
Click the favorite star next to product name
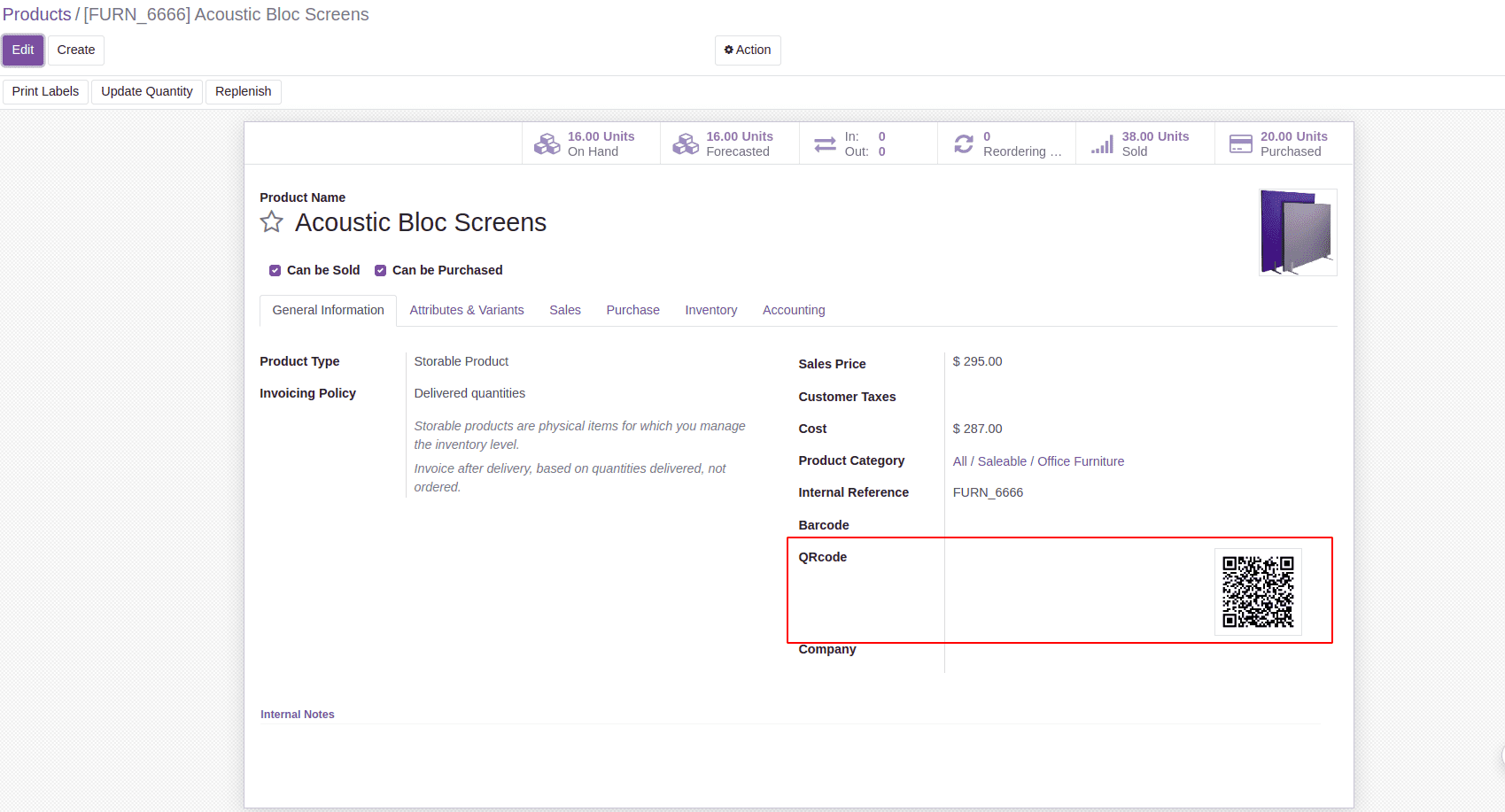coord(272,222)
